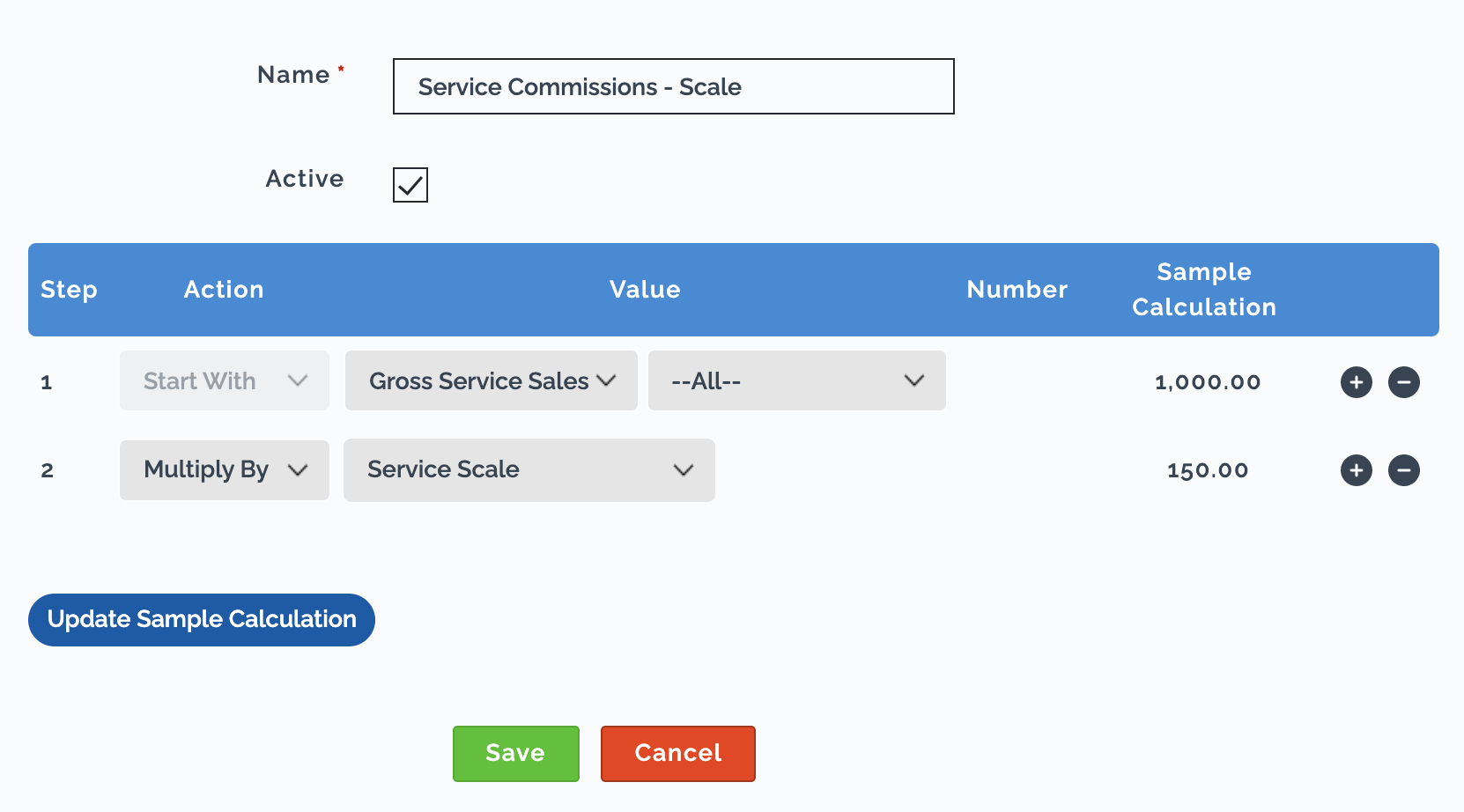Focus the Name input field
This screenshot has width=1464, height=812.
pyautogui.click(x=674, y=86)
